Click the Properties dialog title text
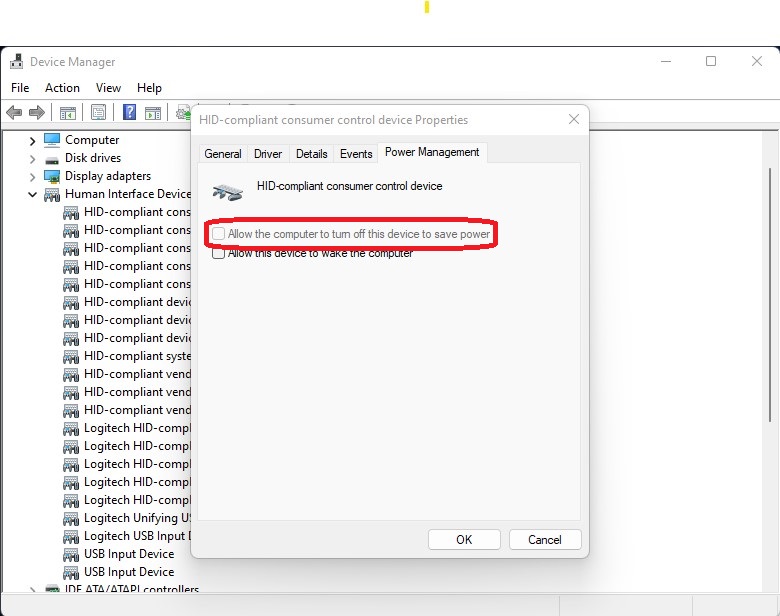Viewport: 780px width, 616px height. pos(333,120)
